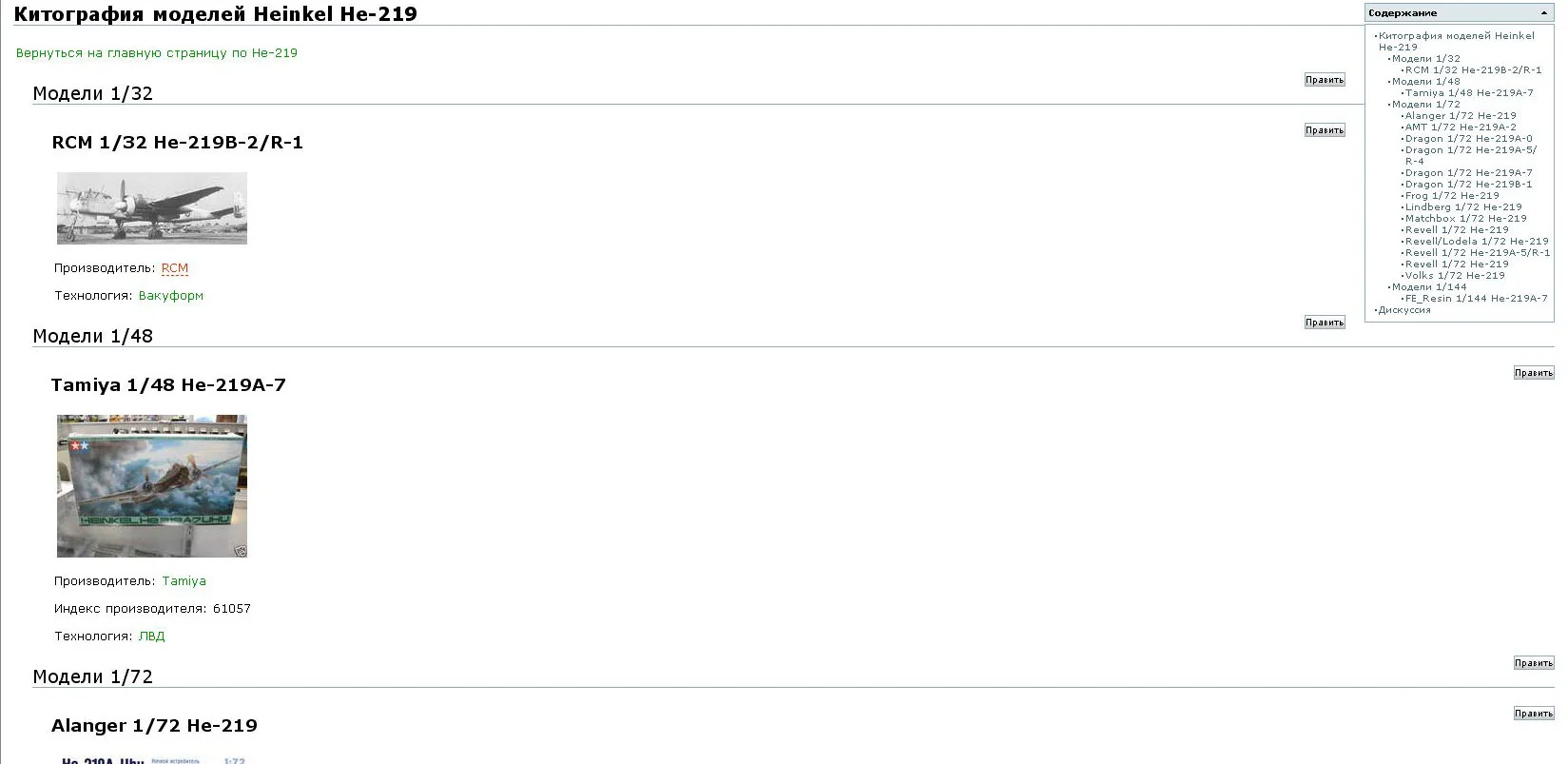Navigate to FE_Resin 1/144 He-219A-7 entry
This screenshot has height=764, width=1568.
pos(1476,299)
